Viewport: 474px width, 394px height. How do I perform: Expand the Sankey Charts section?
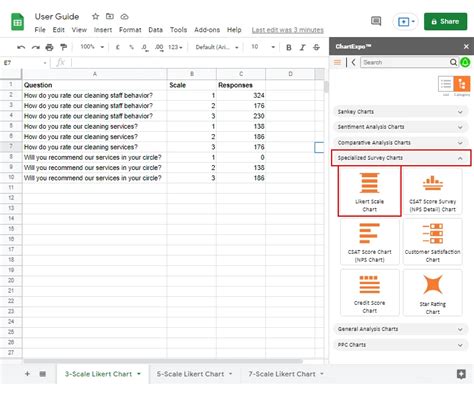point(400,112)
